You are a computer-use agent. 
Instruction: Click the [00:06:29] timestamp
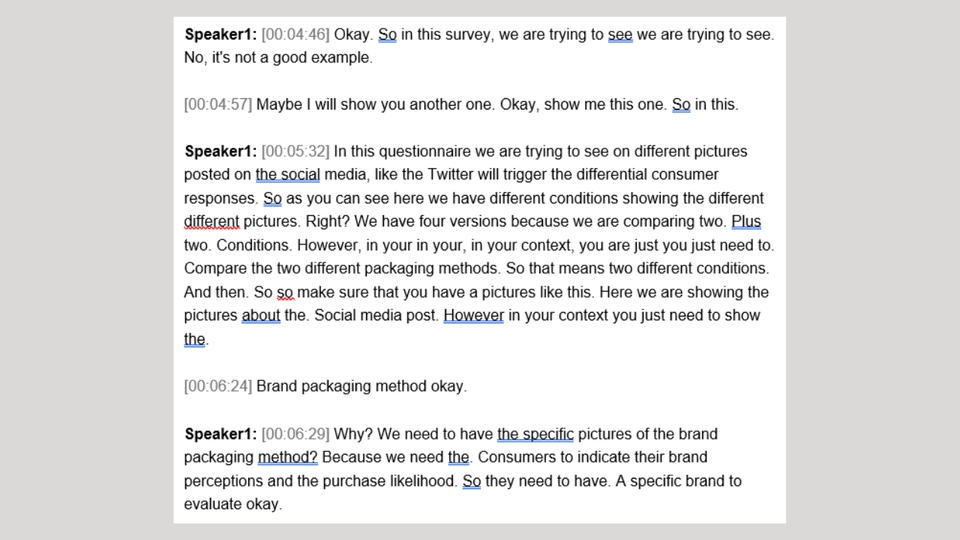click(295, 434)
